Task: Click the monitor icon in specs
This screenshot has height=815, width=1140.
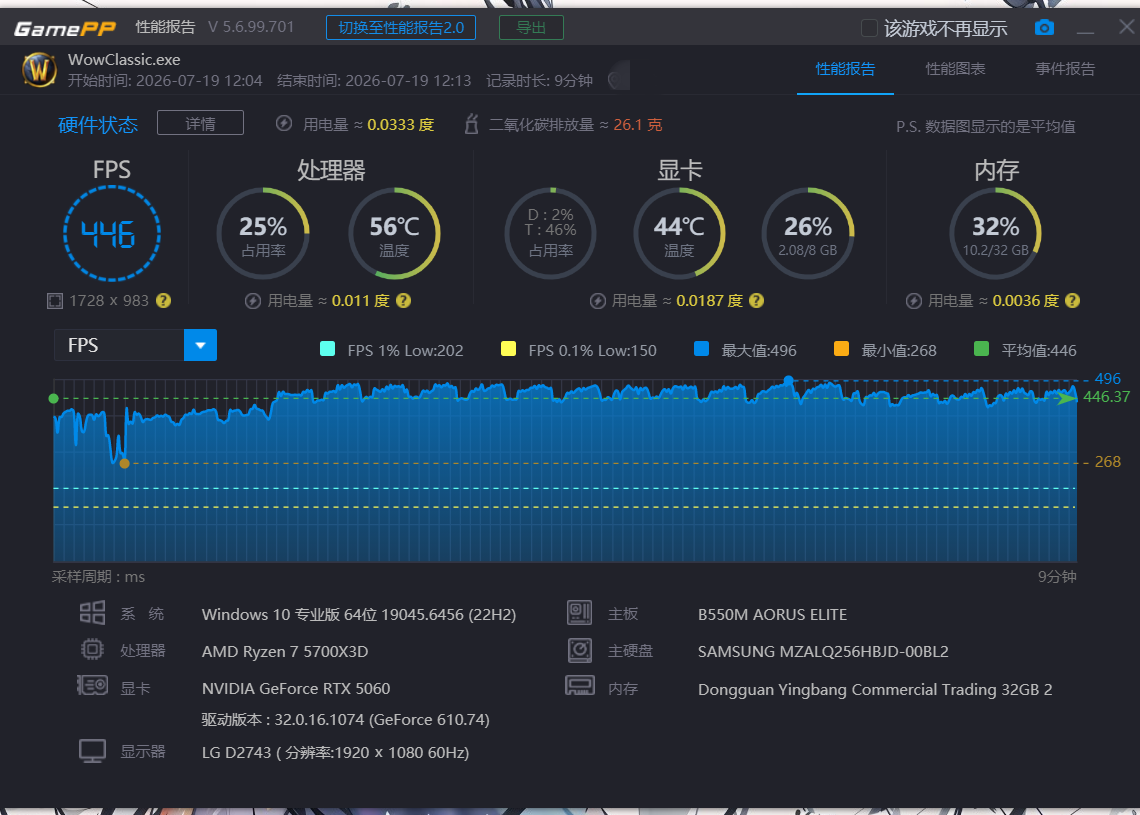Action: 92,751
